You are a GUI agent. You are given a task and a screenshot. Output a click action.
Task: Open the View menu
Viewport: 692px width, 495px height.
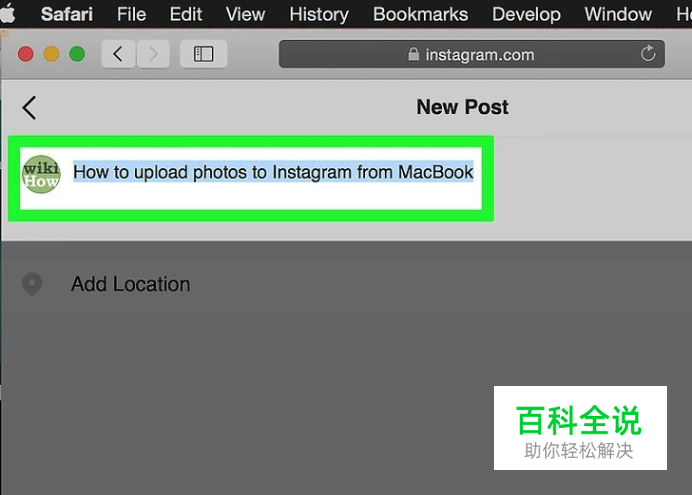click(x=245, y=14)
